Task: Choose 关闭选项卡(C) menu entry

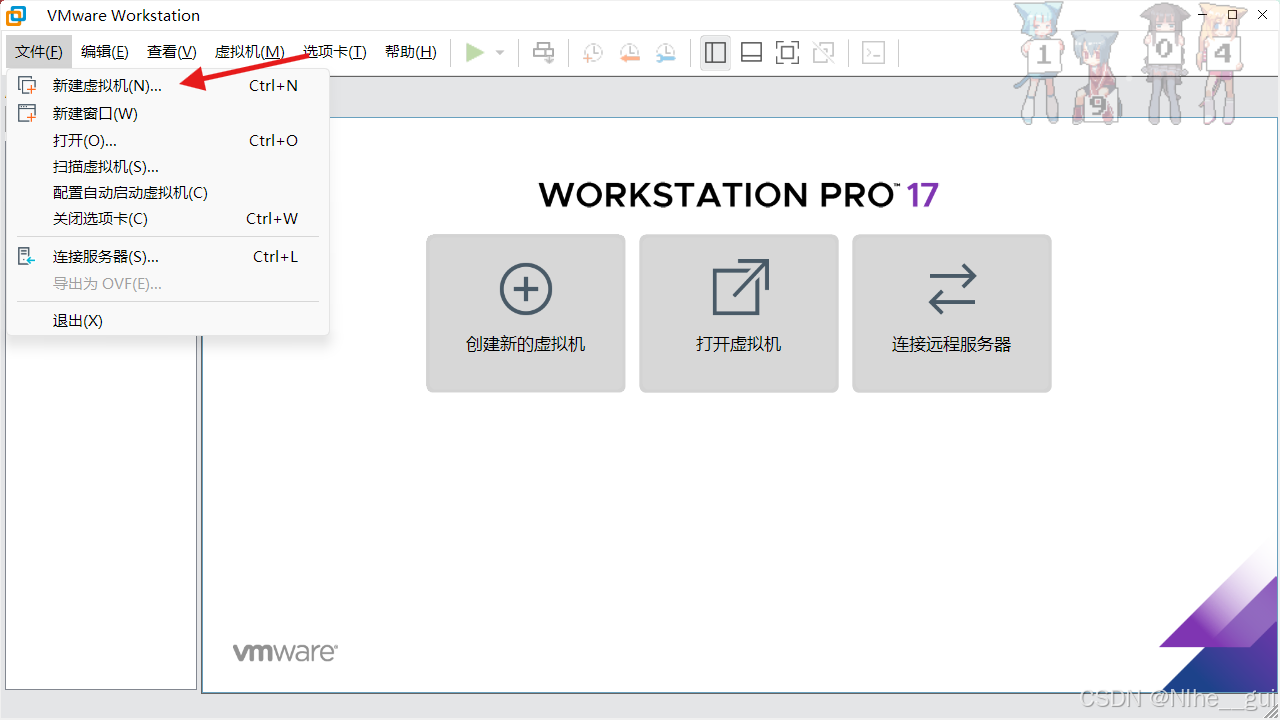Action: pos(167,219)
